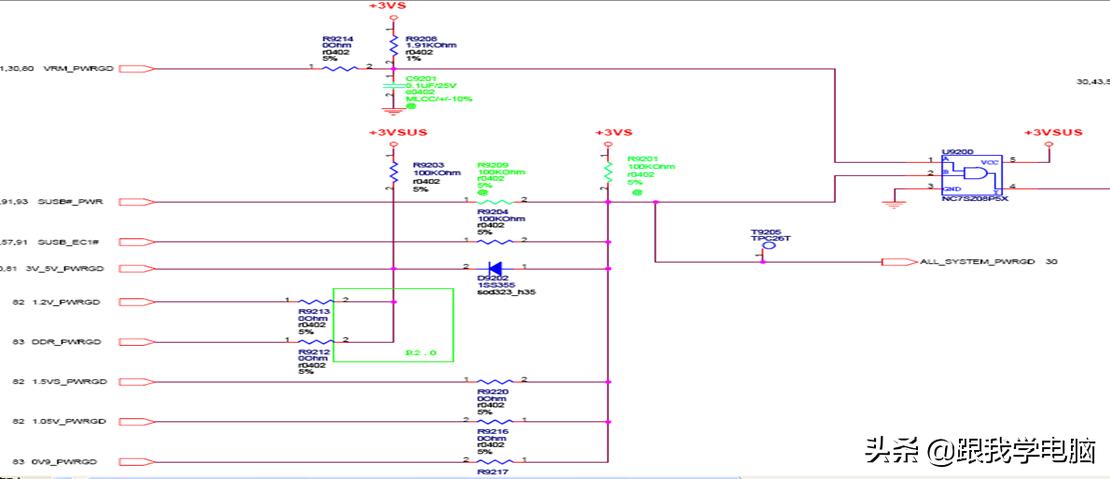Image resolution: width=1110 pixels, height=479 pixels.
Task: Click the R9214 0 Ohm resistor symbol
Action: pos(340,68)
